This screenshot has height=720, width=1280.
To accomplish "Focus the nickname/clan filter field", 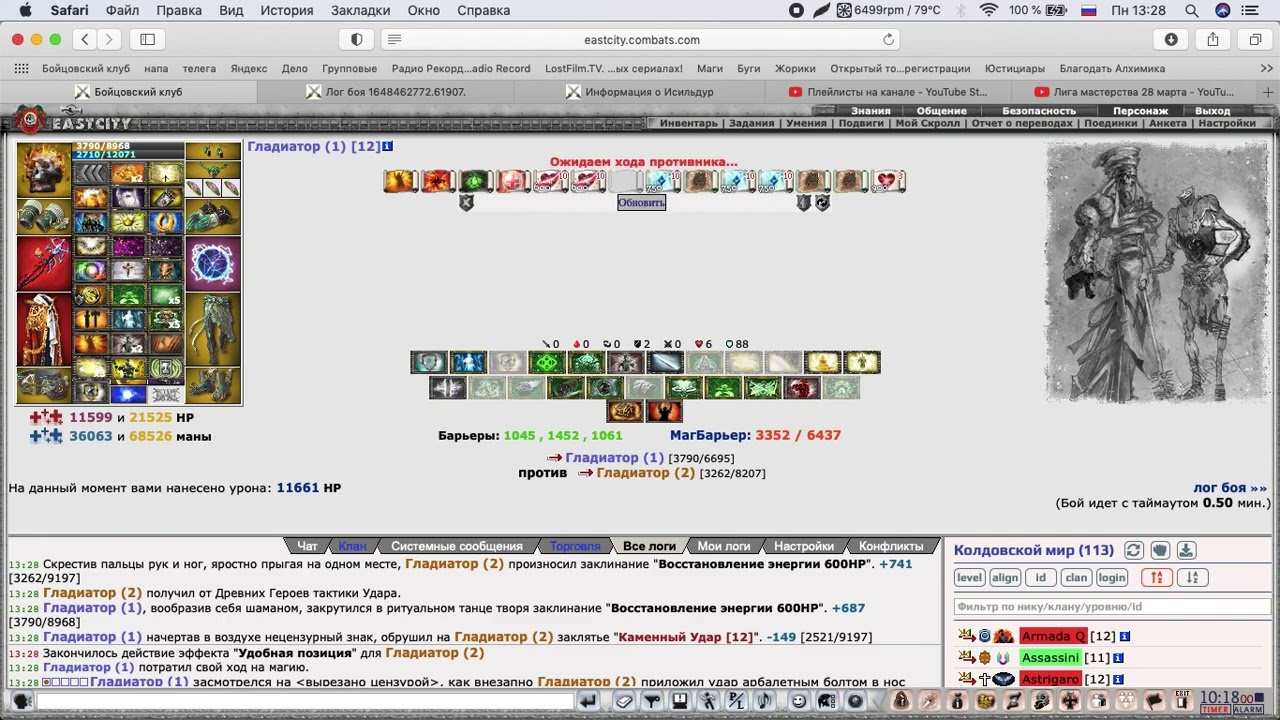I will [1110, 606].
